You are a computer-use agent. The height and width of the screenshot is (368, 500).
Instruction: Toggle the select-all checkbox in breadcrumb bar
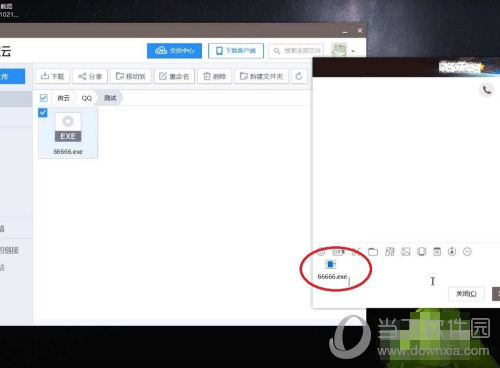click(44, 98)
